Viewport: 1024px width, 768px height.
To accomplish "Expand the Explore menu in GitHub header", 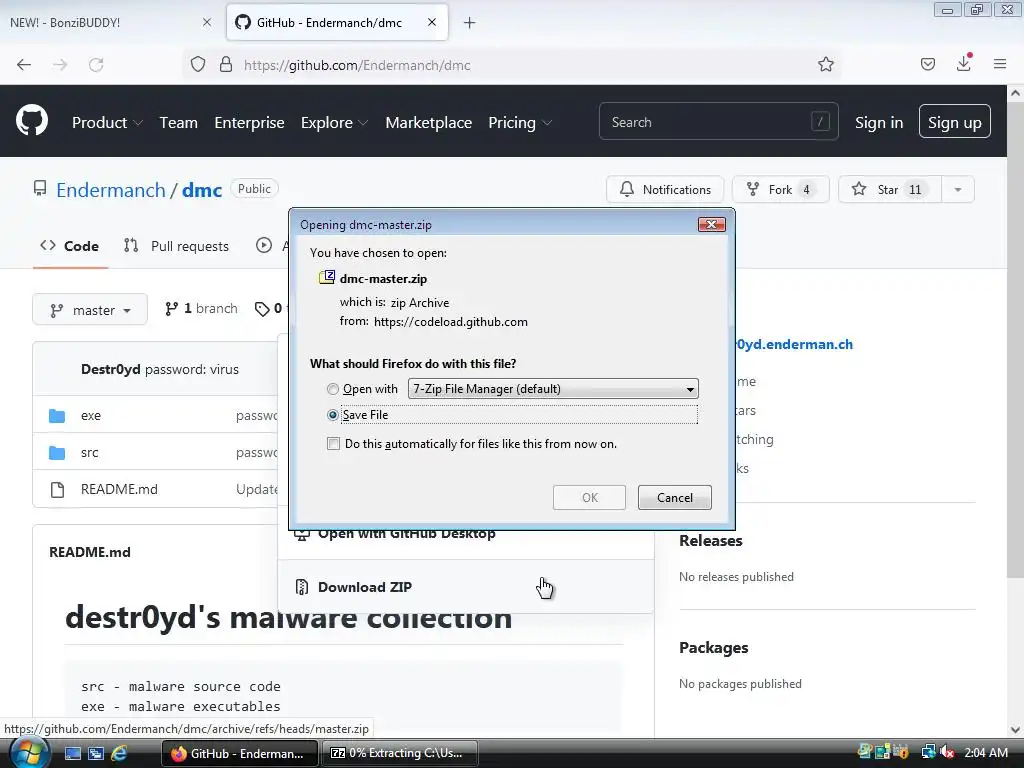I will (334, 122).
